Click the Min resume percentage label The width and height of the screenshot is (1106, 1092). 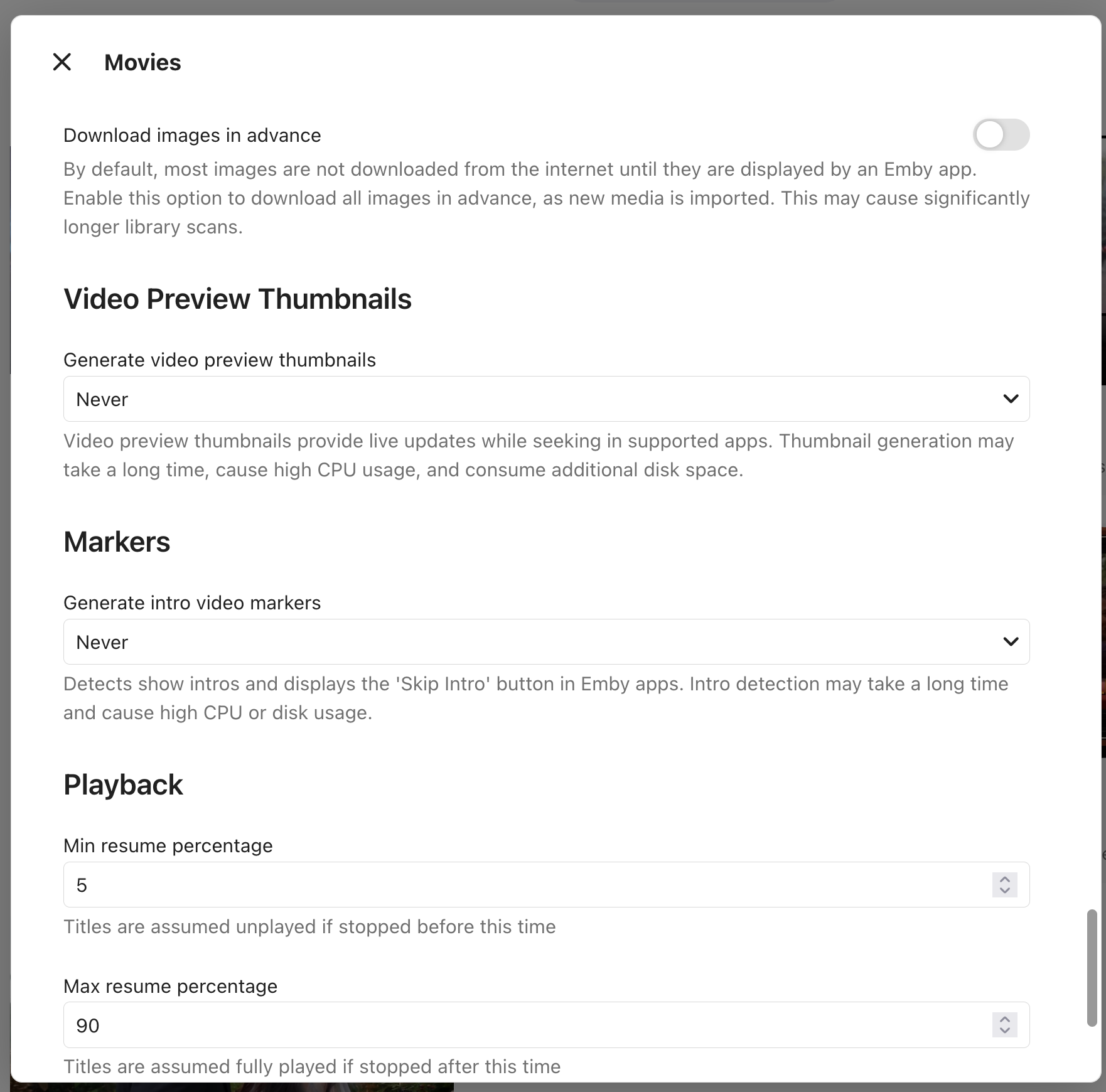point(168,845)
